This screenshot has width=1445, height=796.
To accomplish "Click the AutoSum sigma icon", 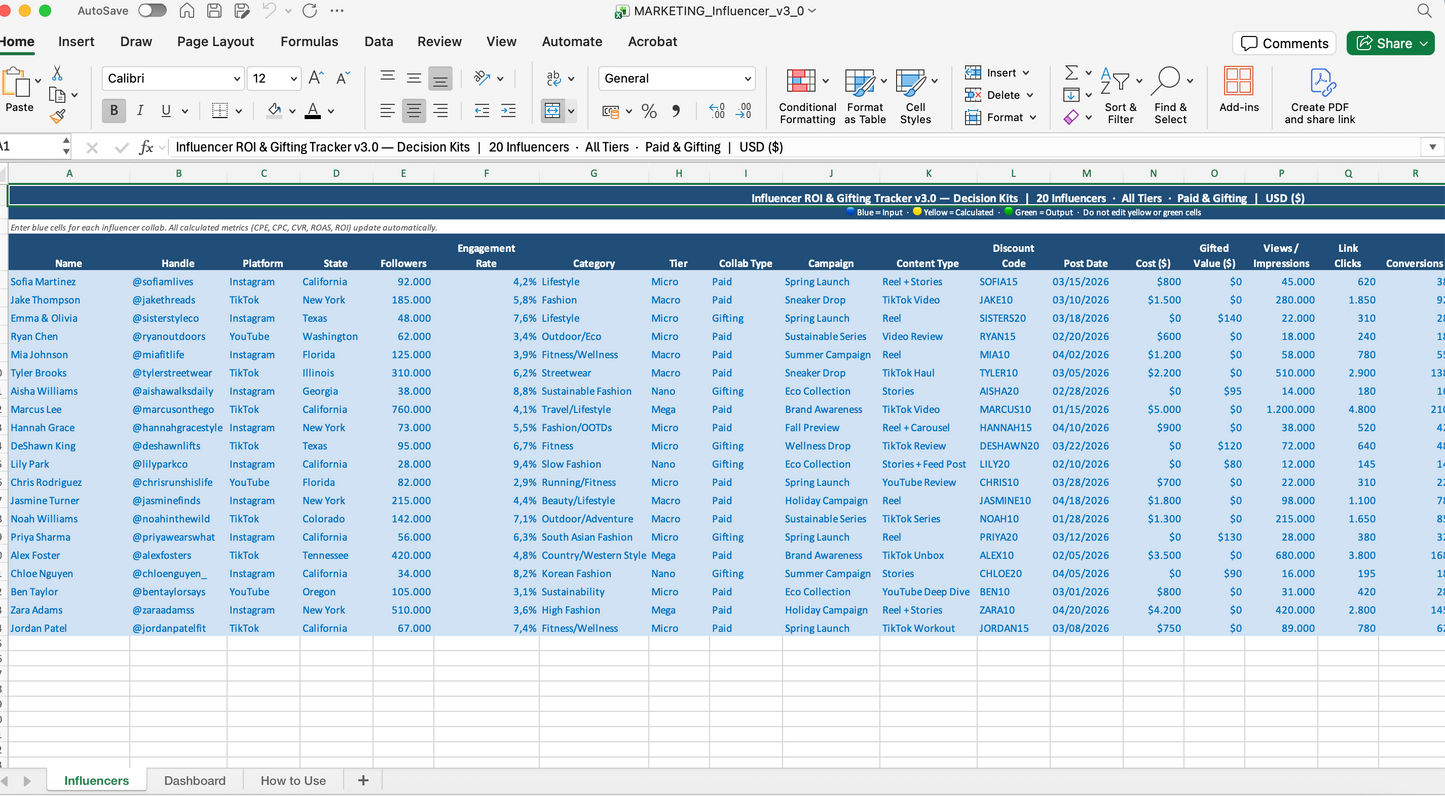I will tap(1071, 73).
